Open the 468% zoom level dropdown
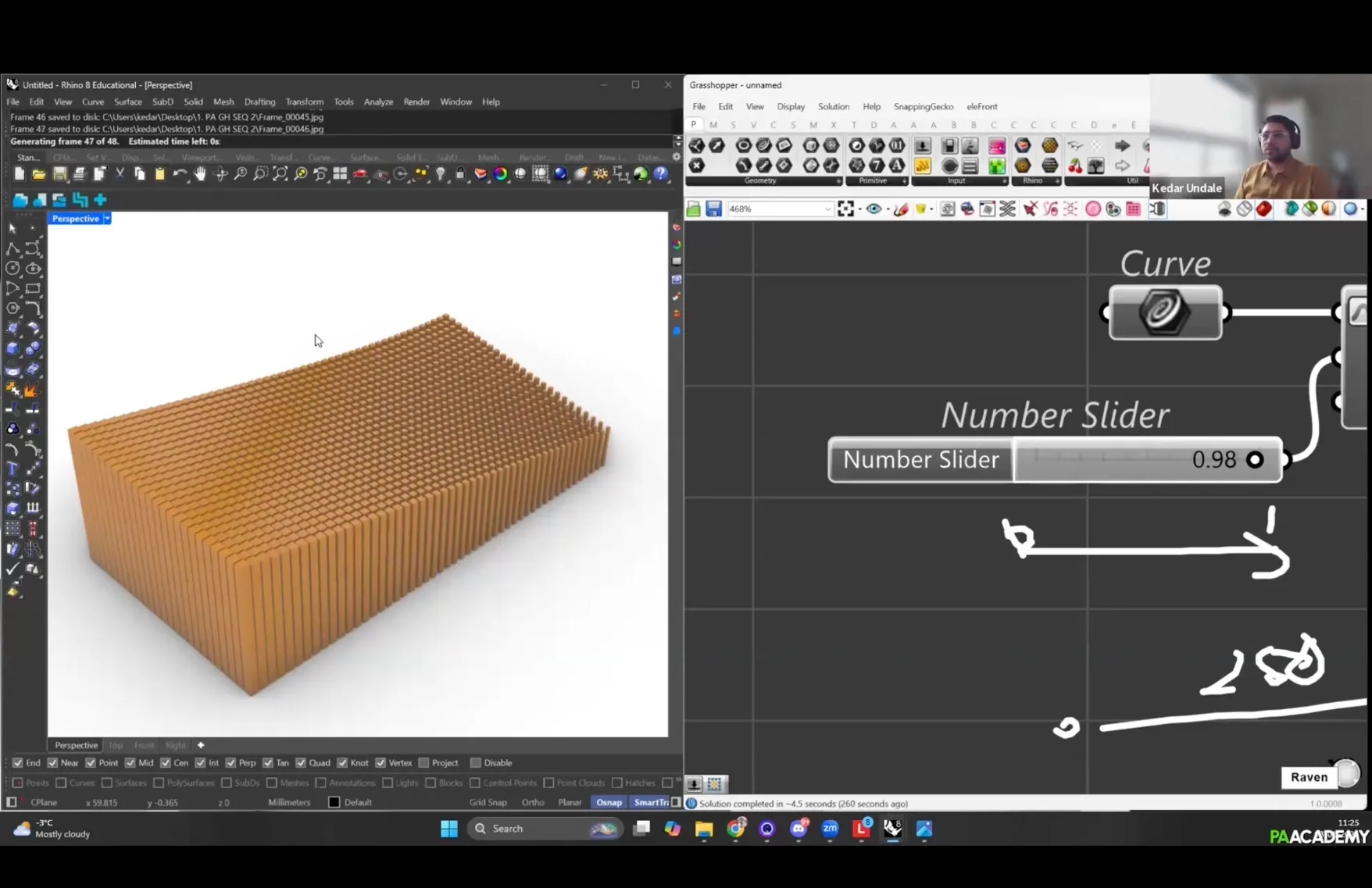This screenshot has height=888, width=1372. pos(827,209)
